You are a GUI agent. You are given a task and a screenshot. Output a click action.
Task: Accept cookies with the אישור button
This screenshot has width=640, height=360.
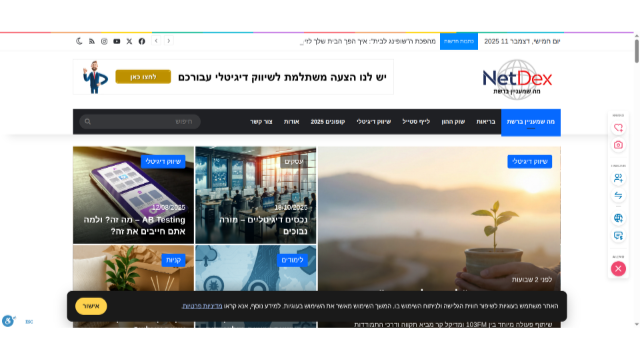tap(91, 306)
